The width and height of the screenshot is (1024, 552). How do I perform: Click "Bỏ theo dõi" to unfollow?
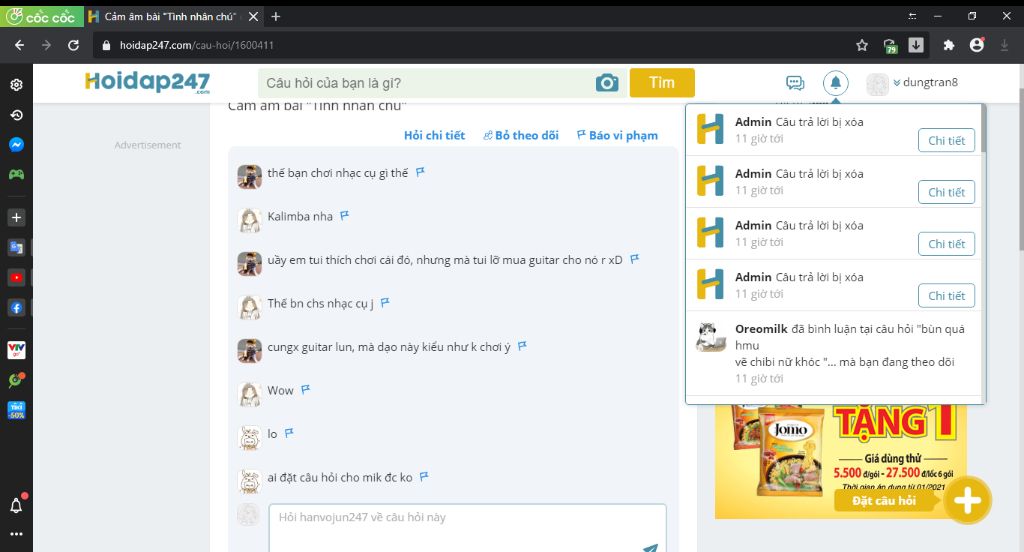point(520,135)
